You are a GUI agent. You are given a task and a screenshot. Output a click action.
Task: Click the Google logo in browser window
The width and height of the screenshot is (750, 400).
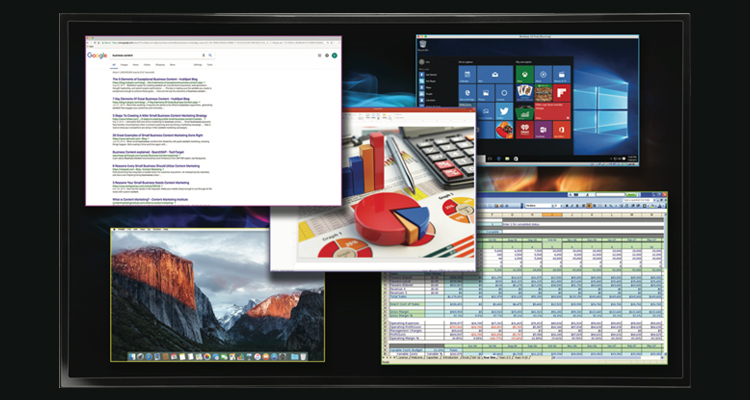[97, 56]
